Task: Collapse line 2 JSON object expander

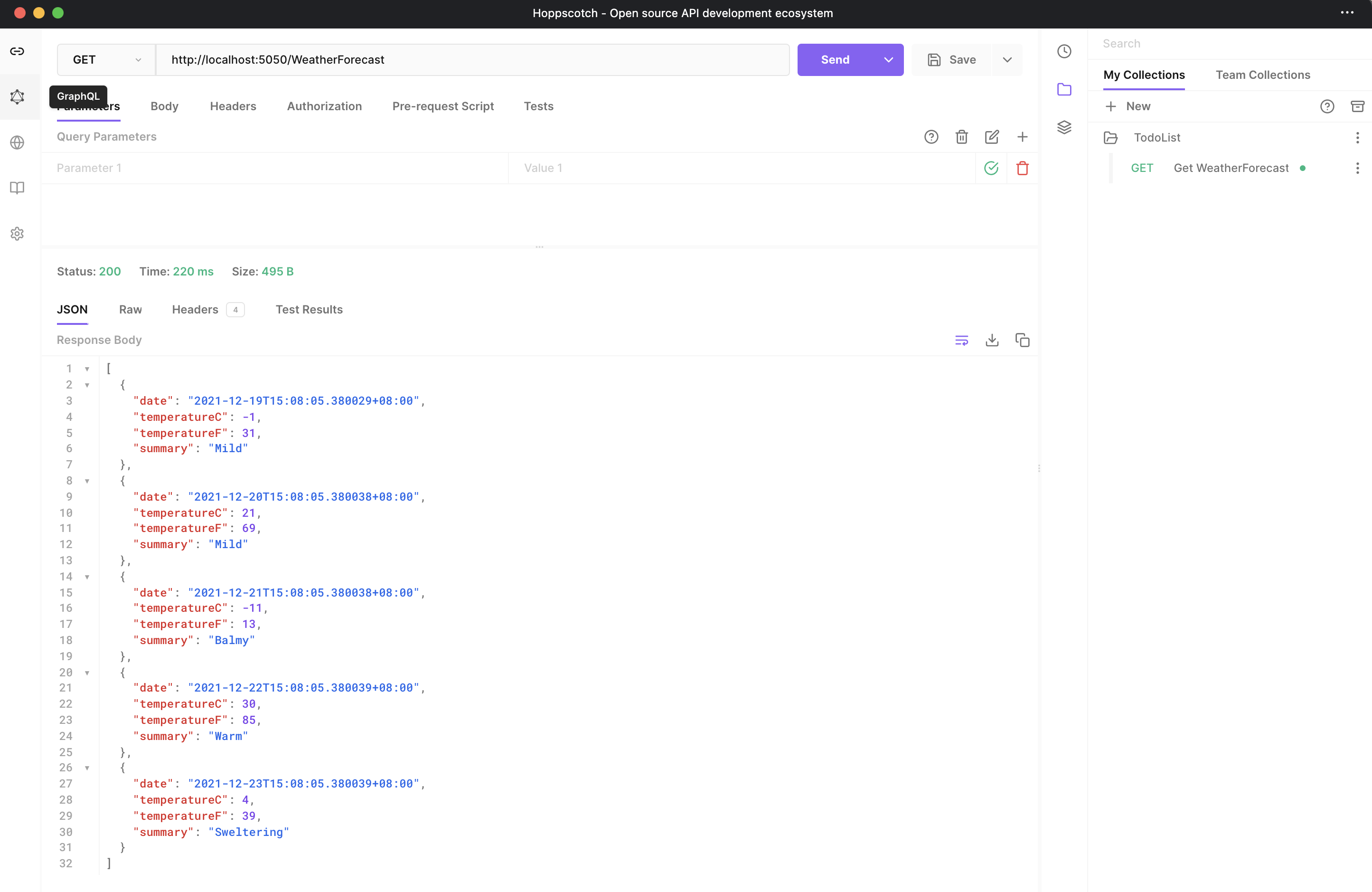Action: pos(87,384)
